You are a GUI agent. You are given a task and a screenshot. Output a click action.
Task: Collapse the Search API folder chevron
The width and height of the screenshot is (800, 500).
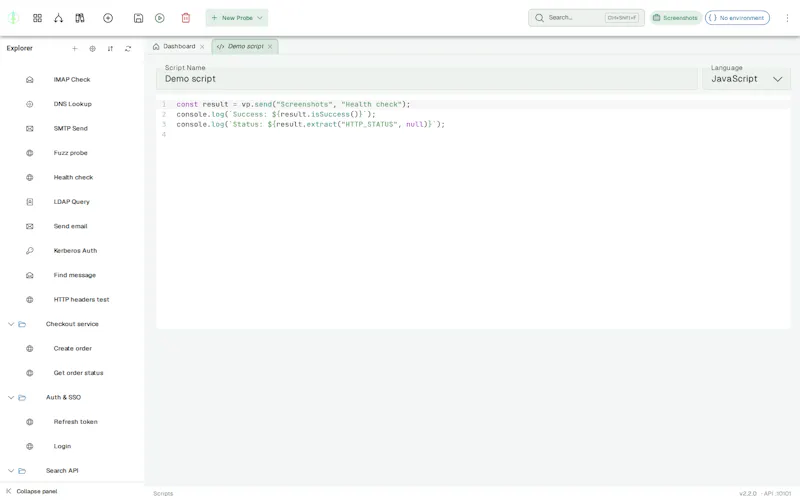[11, 471]
